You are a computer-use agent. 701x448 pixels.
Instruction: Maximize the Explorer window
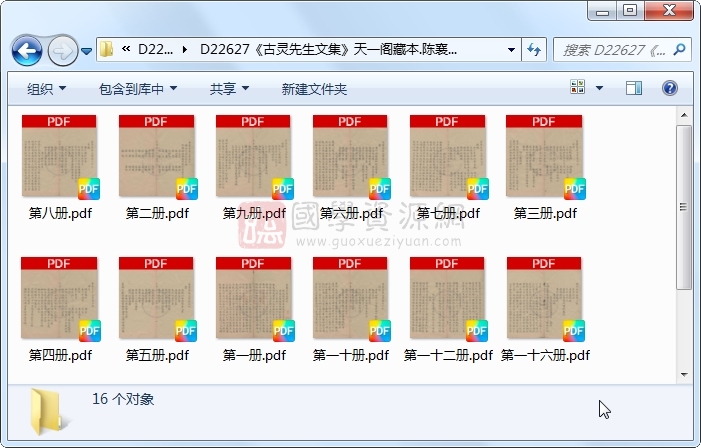pos(630,11)
